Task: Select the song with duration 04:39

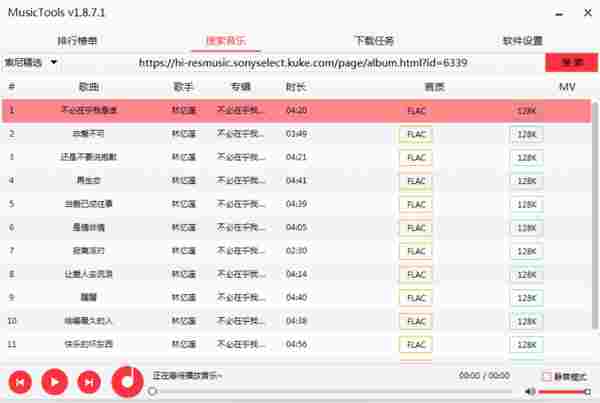Action: 297,204
